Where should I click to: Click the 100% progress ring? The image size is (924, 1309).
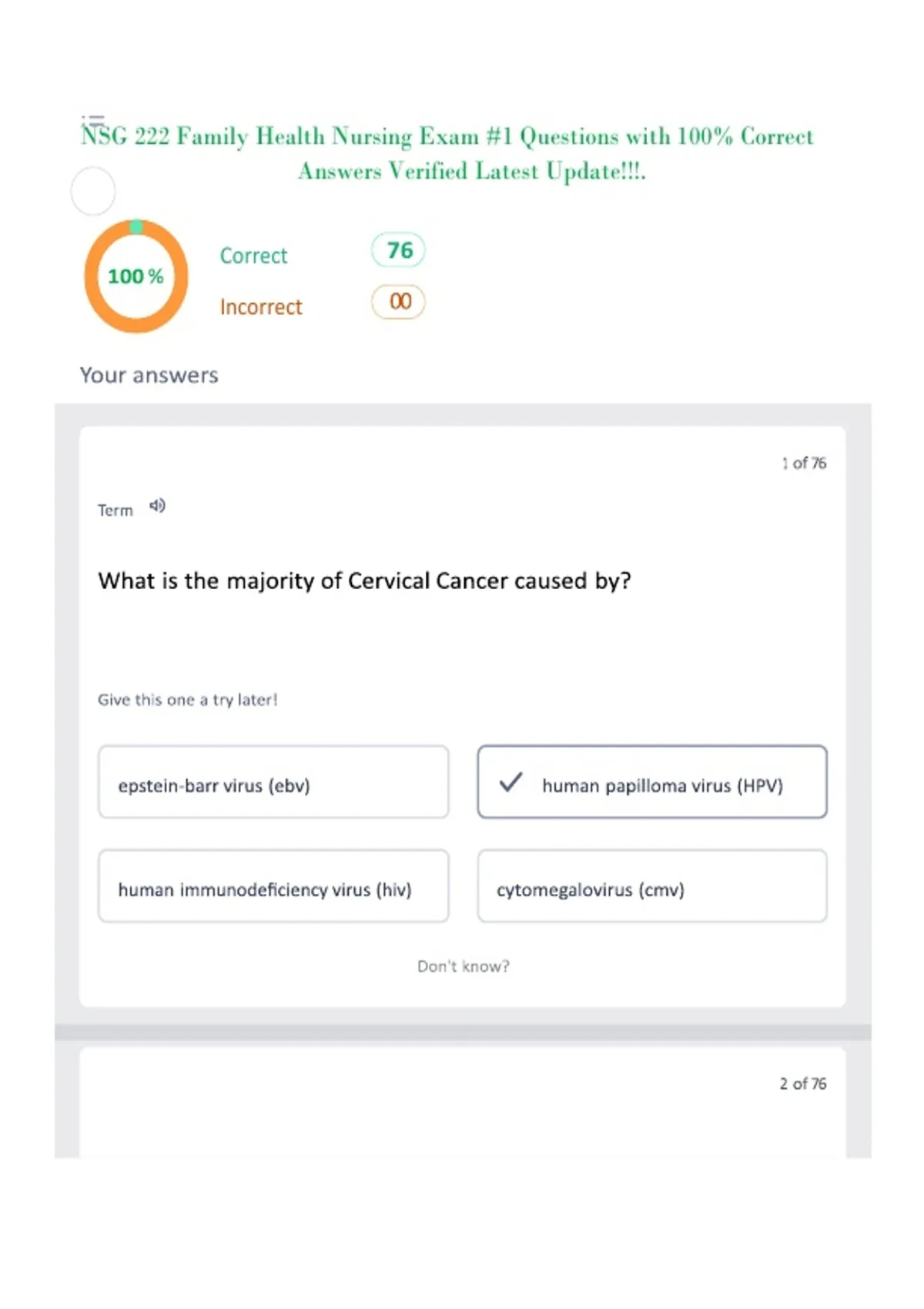pyautogui.click(x=136, y=276)
